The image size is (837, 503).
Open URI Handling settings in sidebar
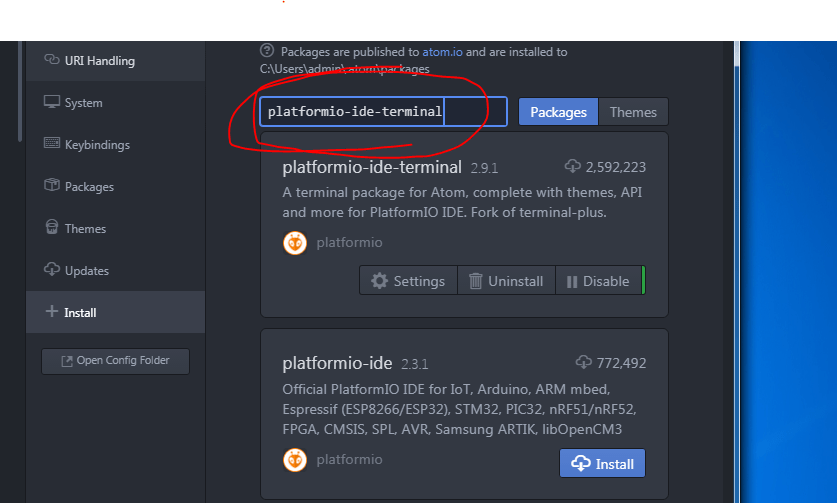point(115,61)
